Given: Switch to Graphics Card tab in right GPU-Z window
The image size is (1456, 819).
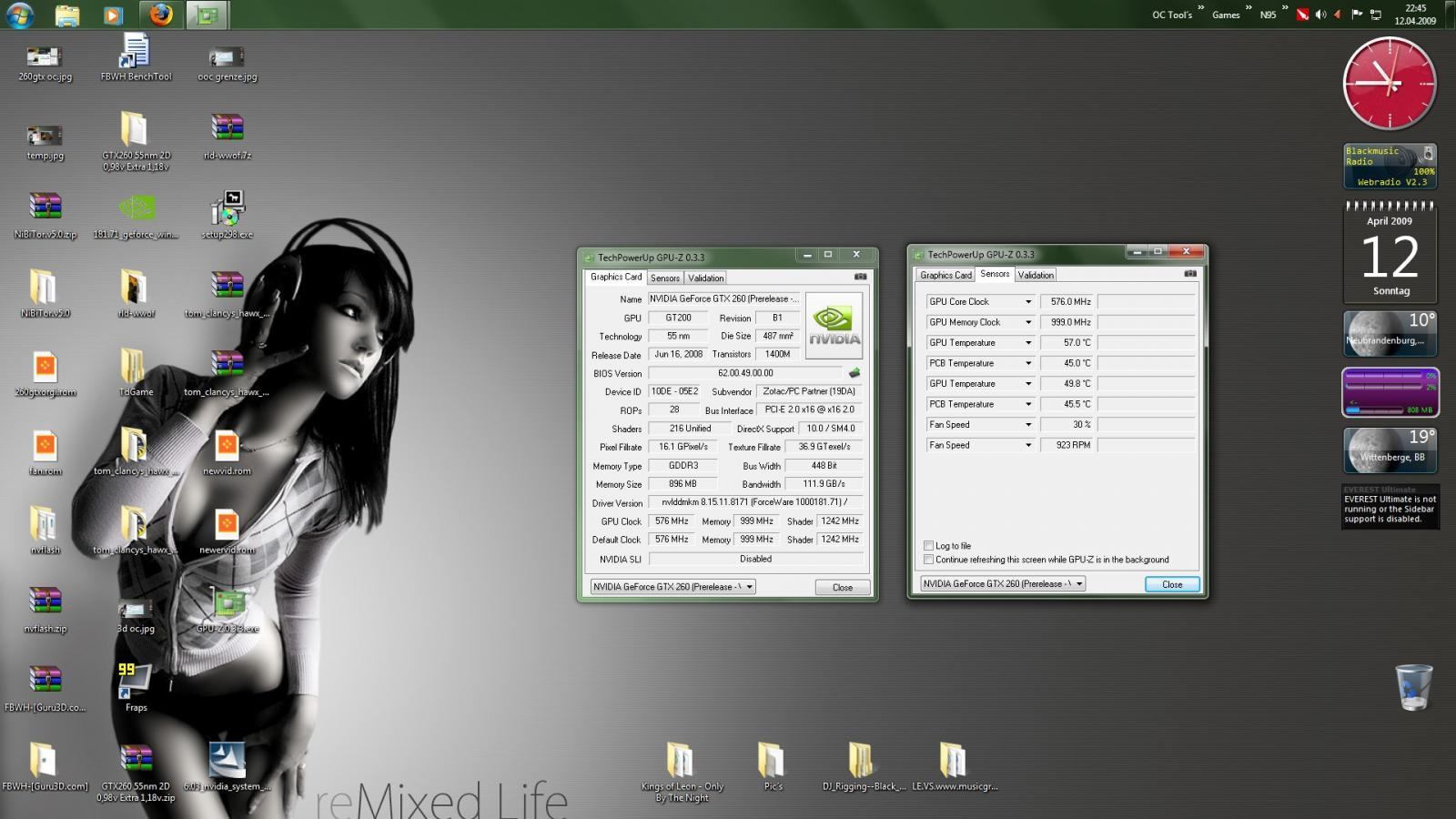Looking at the screenshot, I should pyautogui.click(x=945, y=275).
